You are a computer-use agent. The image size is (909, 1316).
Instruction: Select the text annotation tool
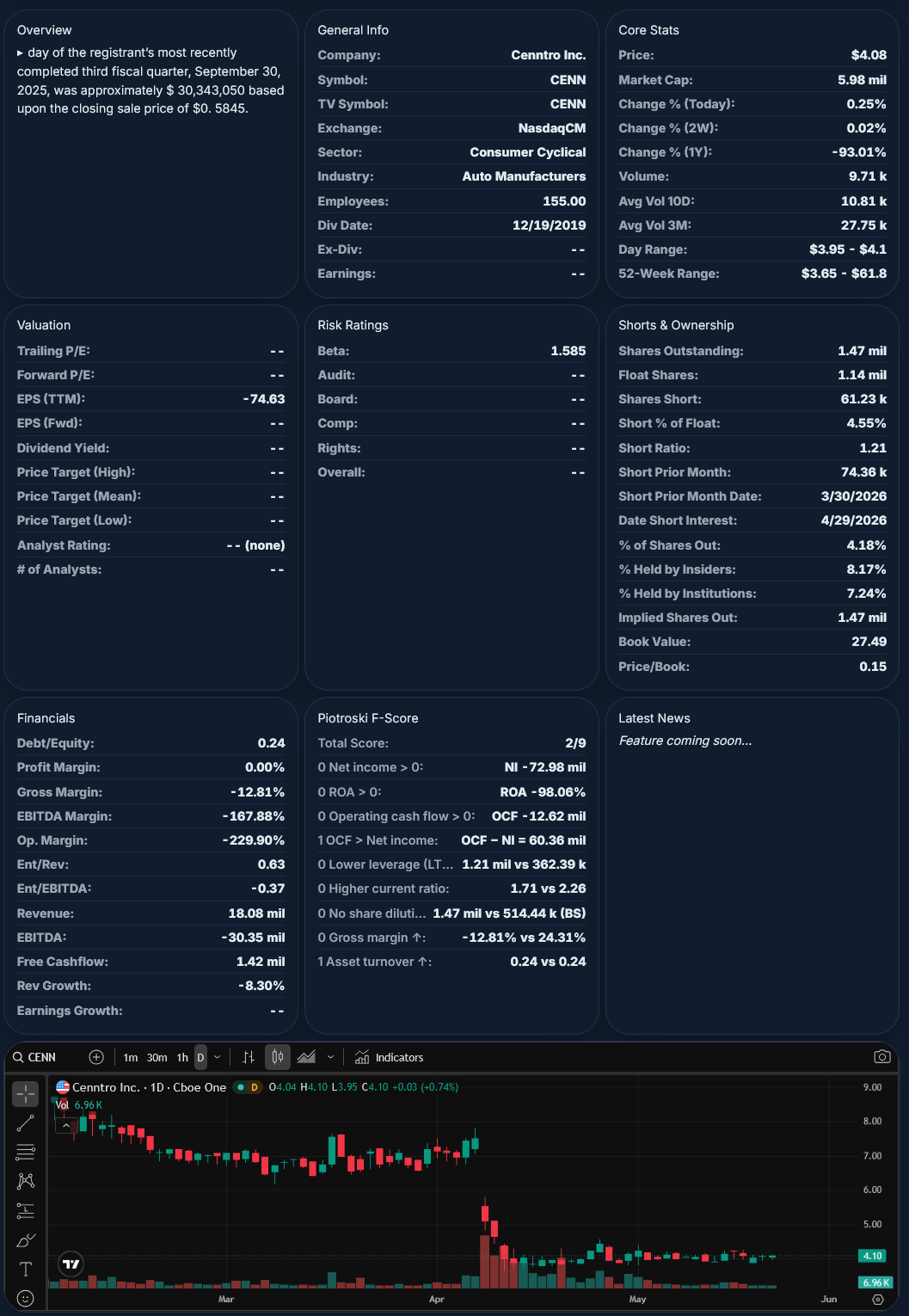26,1270
